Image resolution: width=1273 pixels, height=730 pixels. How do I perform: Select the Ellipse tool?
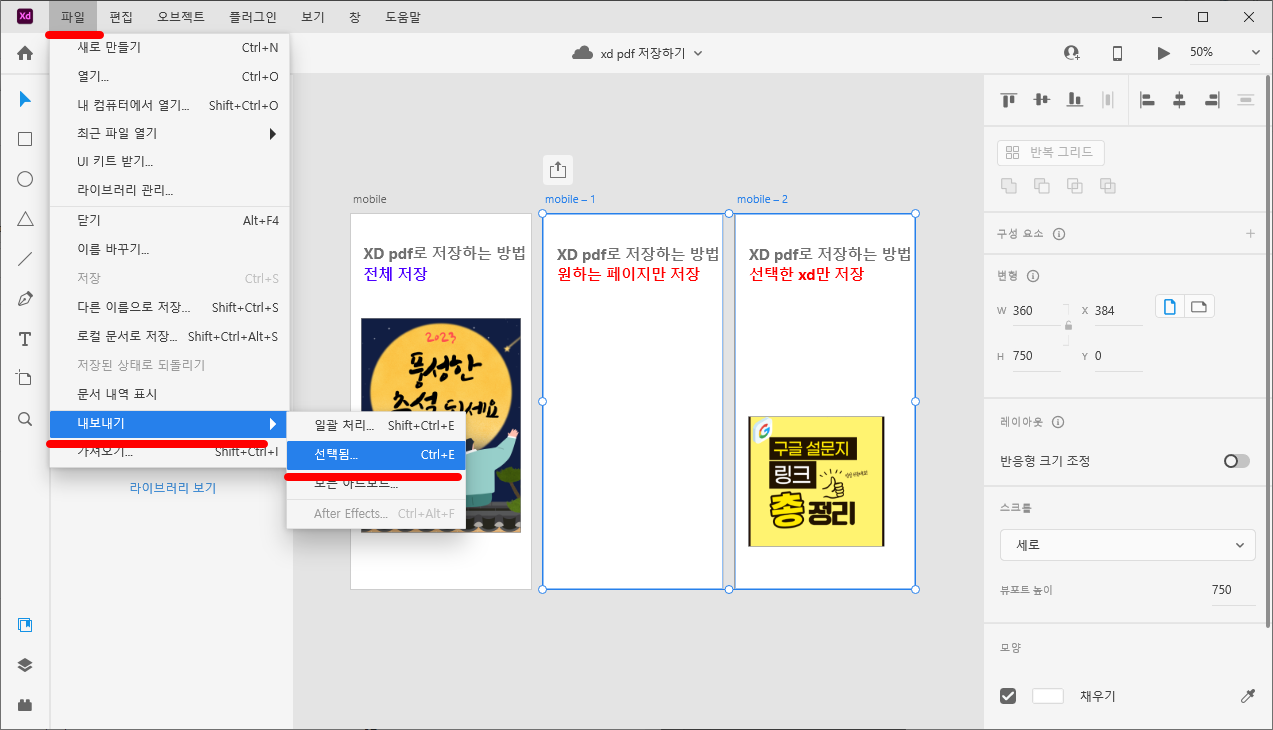pos(24,179)
